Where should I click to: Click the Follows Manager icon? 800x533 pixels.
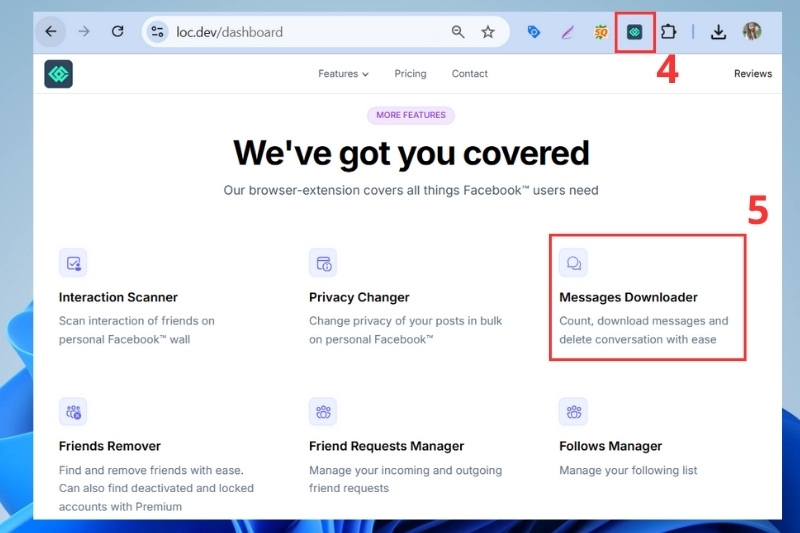click(573, 412)
